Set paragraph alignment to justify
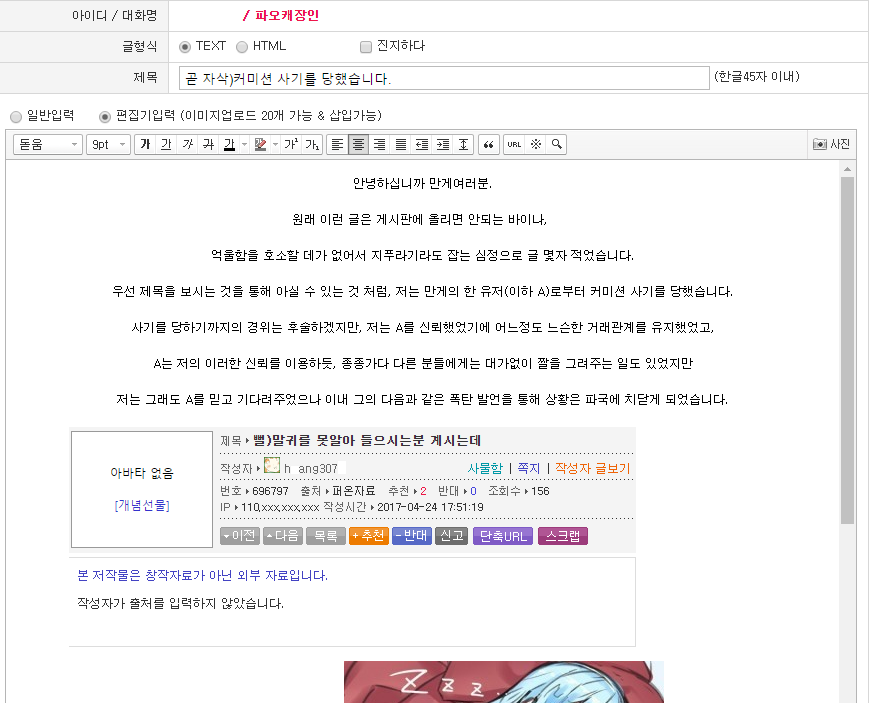Screen dimensions: 896x703 pos(400,145)
